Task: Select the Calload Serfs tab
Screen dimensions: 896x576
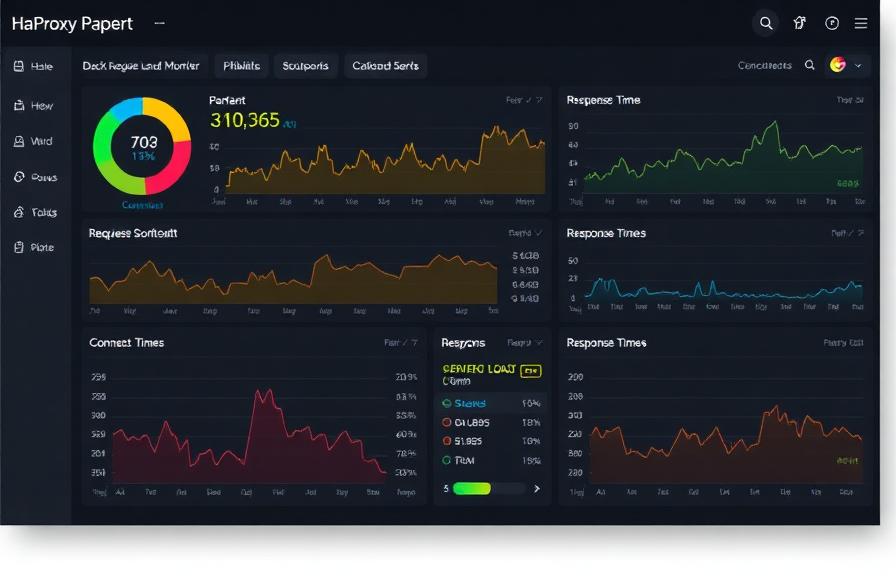Action: 388,65
